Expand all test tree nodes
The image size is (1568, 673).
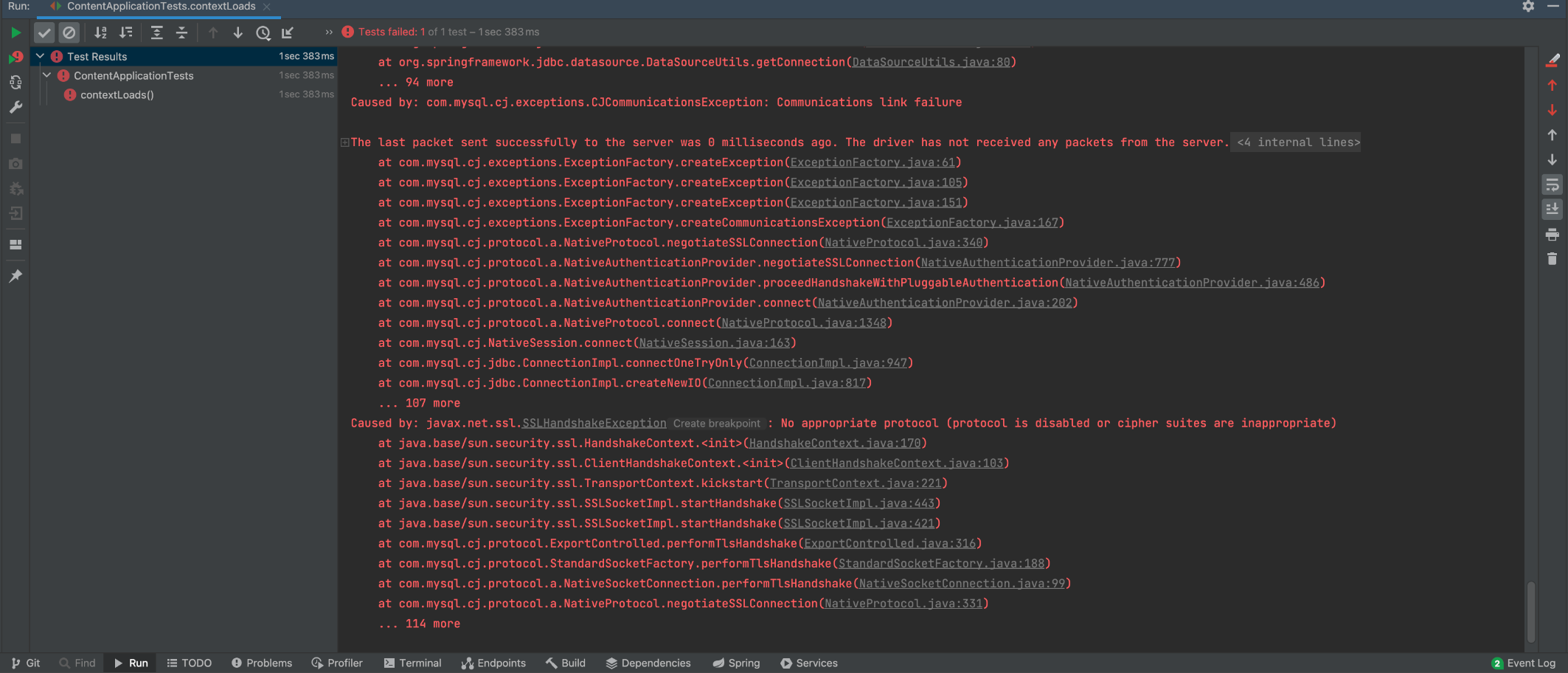tap(156, 32)
